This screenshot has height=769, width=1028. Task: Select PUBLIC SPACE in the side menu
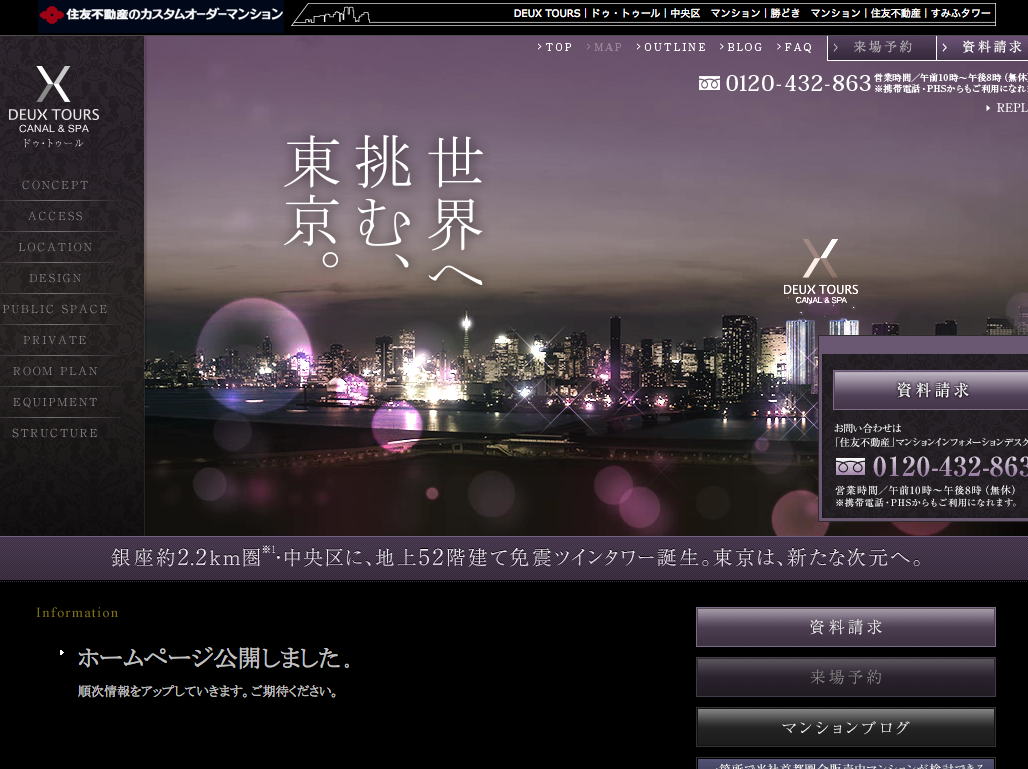(55, 309)
